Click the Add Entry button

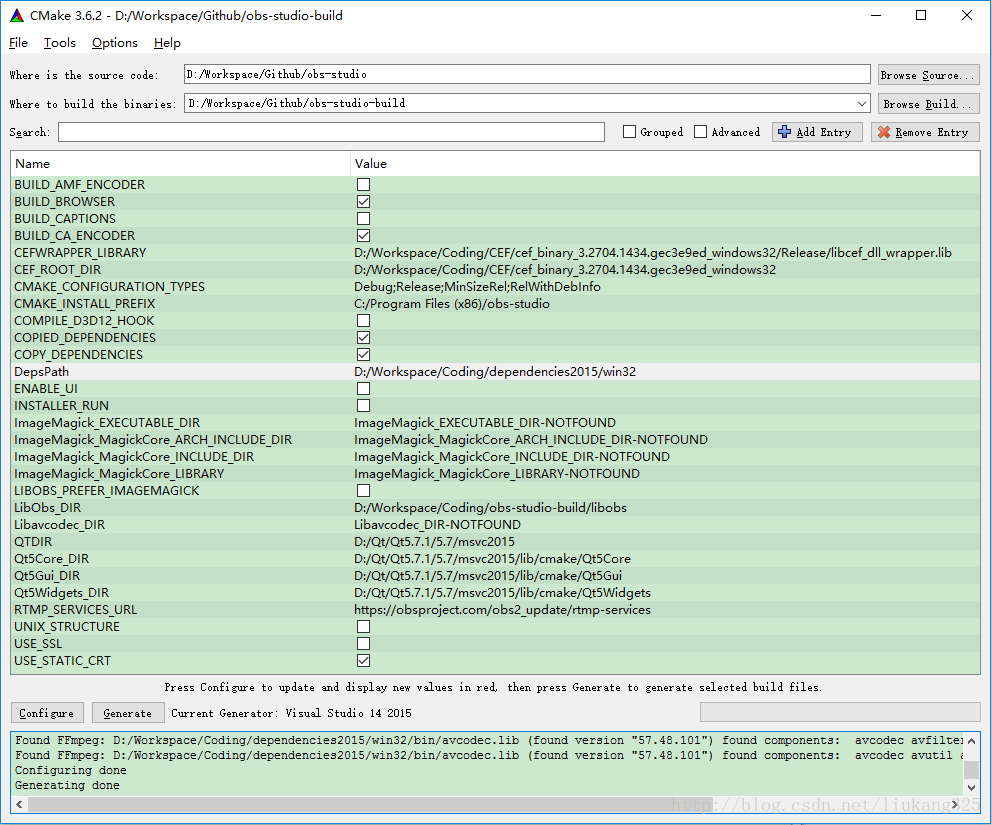[x=817, y=132]
